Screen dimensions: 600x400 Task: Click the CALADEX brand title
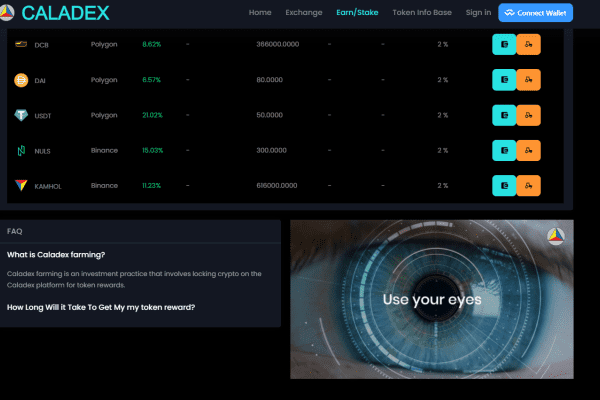(65, 13)
